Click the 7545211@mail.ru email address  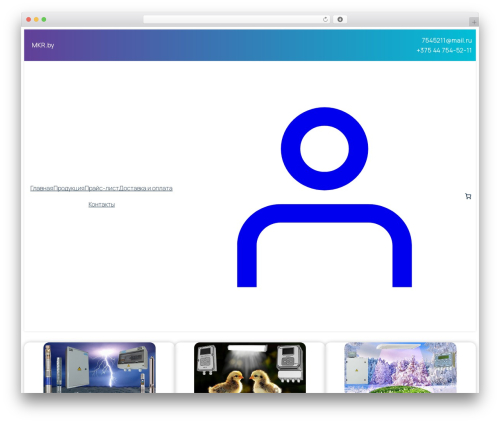[447, 40]
